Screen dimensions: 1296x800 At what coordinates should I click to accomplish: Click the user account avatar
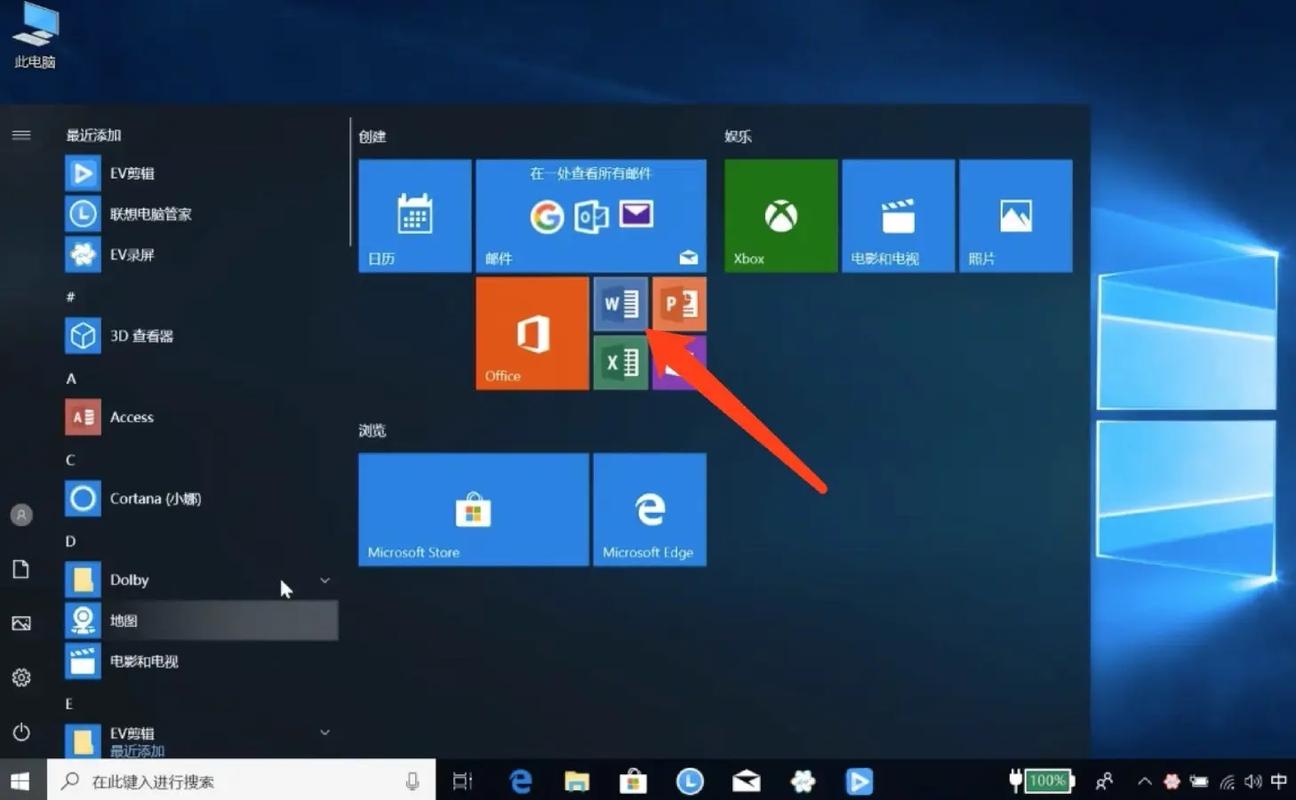(x=21, y=515)
